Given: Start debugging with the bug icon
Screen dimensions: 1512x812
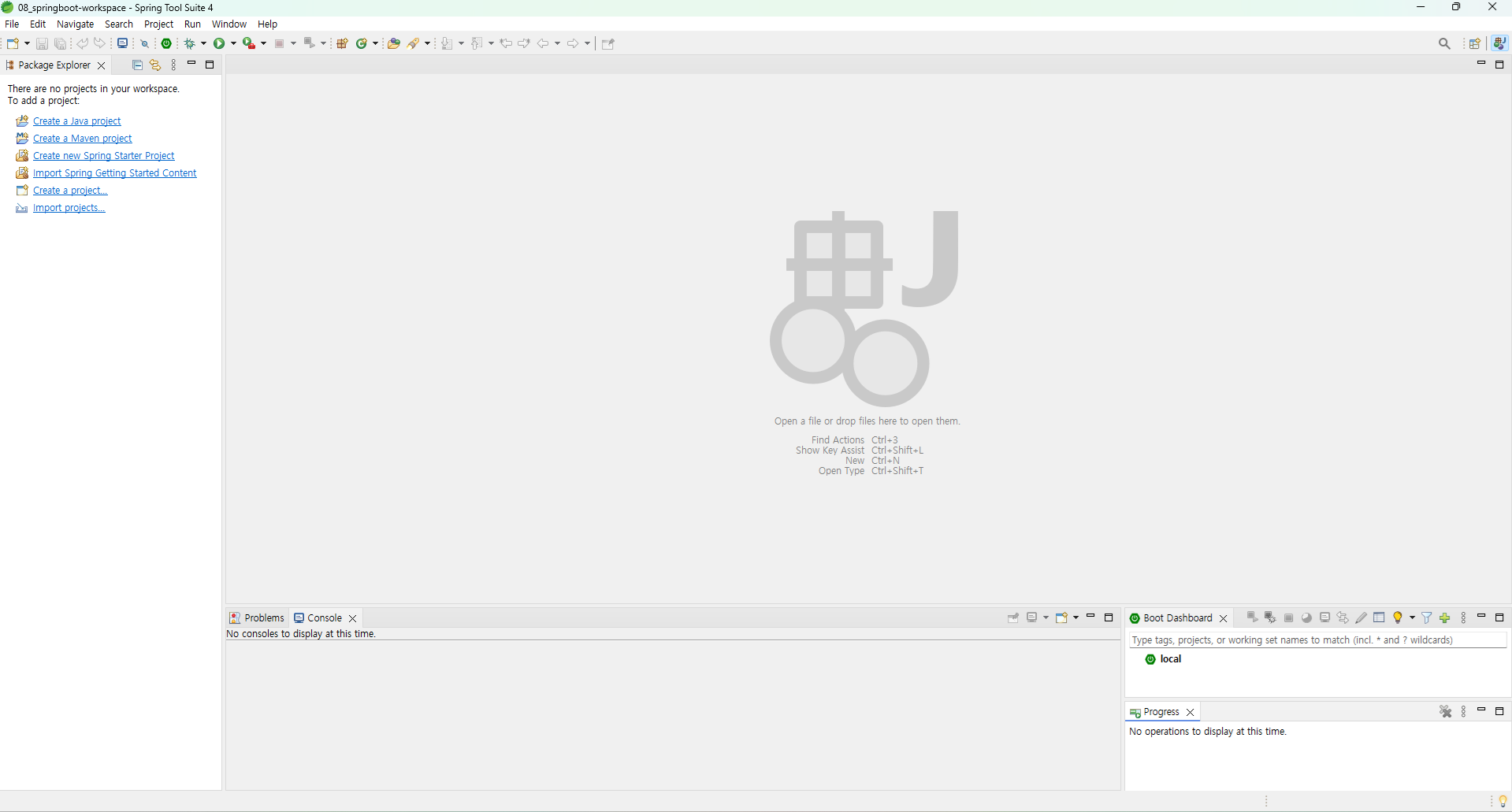Looking at the screenshot, I should [190, 43].
